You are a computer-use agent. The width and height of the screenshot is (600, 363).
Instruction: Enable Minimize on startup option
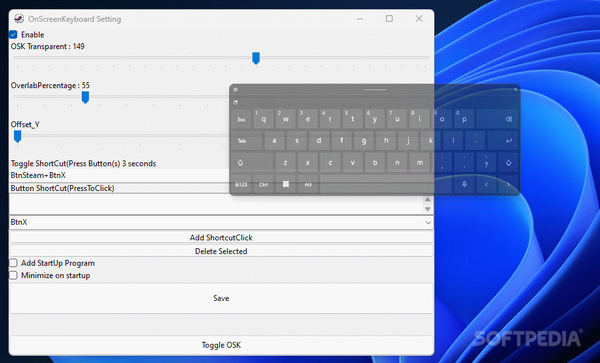[x=13, y=275]
